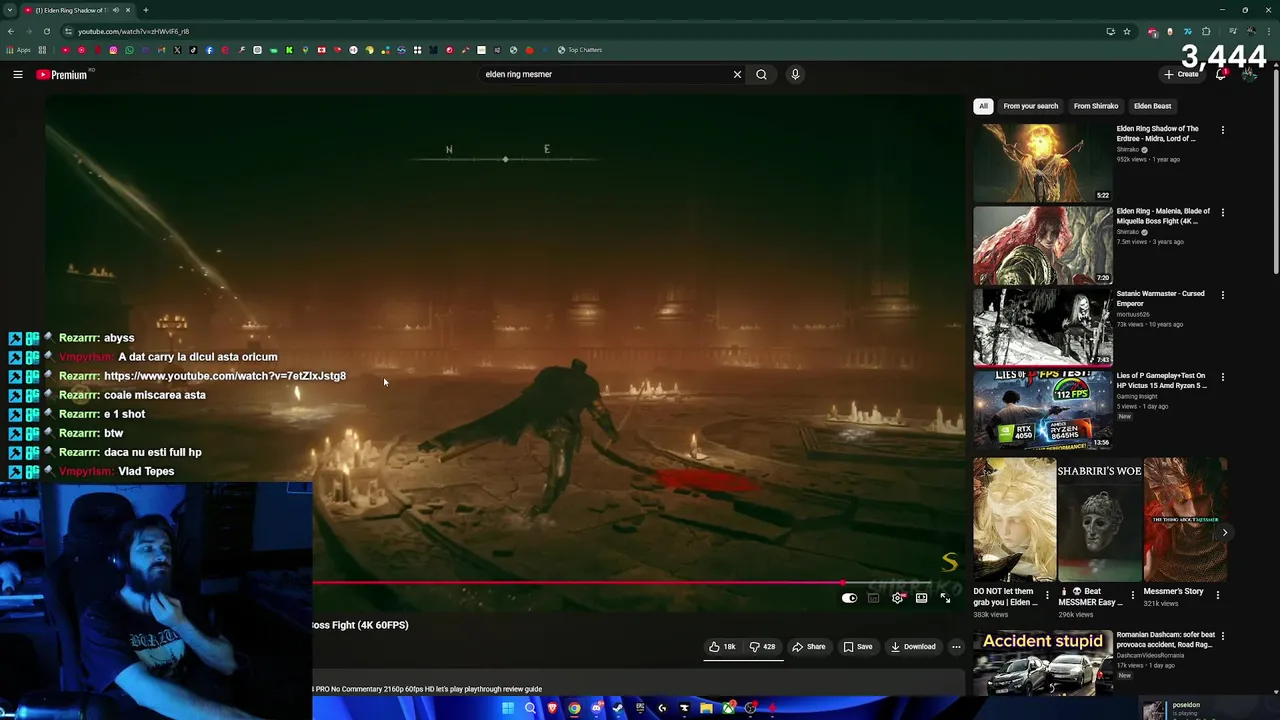Open options for Beat MESSMER Easy short
The height and width of the screenshot is (720, 1280).
click(x=1132, y=594)
